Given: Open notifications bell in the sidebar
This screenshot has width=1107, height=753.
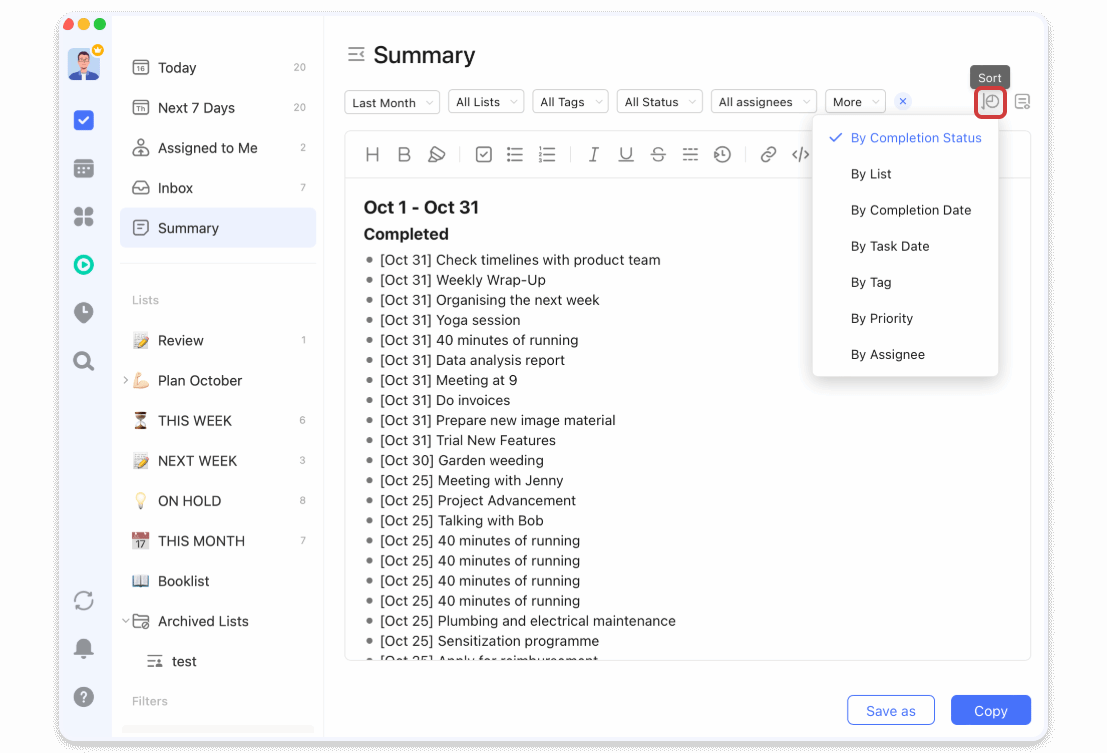Looking at the screenshot, I should 84,649.
